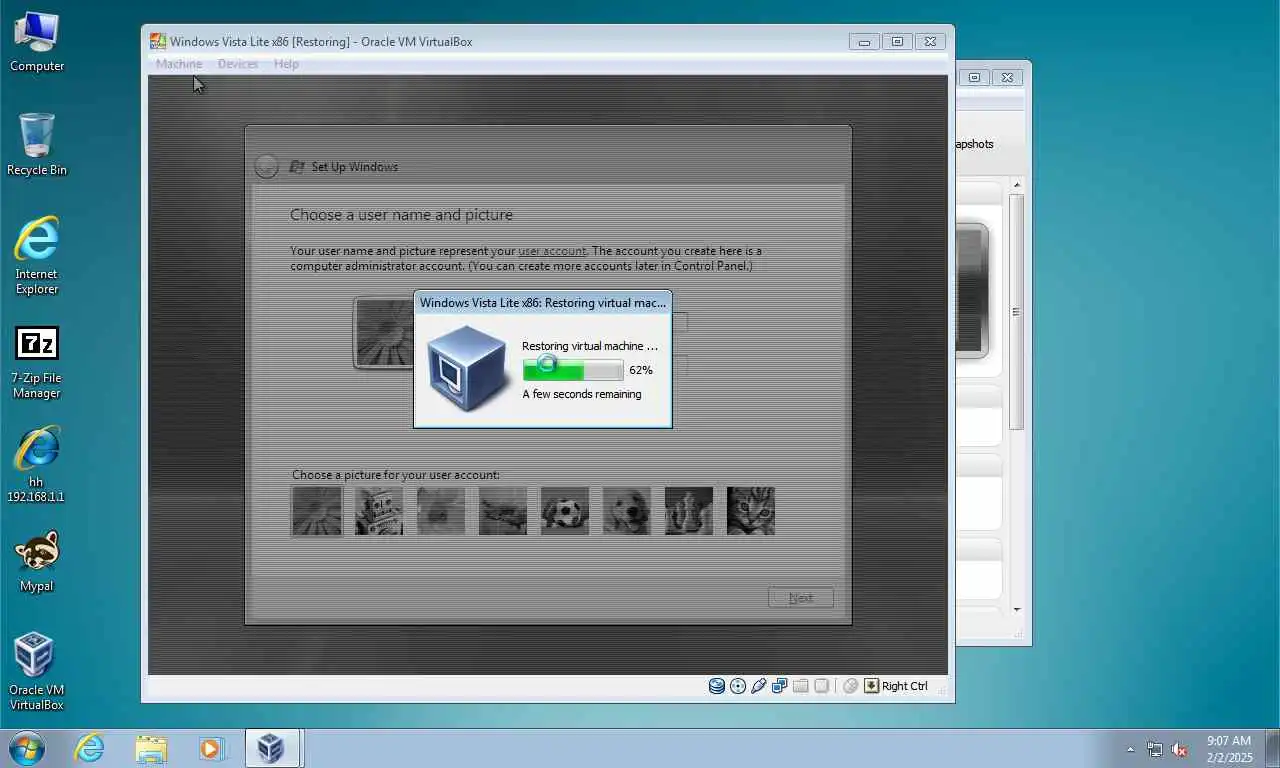Click the user account link
The height and width of the screenshot is (768, 1280).
coord(552,251)
